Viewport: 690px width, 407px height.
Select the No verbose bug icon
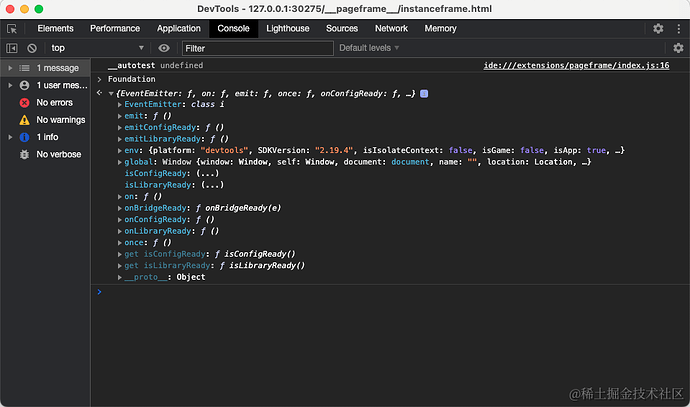(x=25, y=154)
